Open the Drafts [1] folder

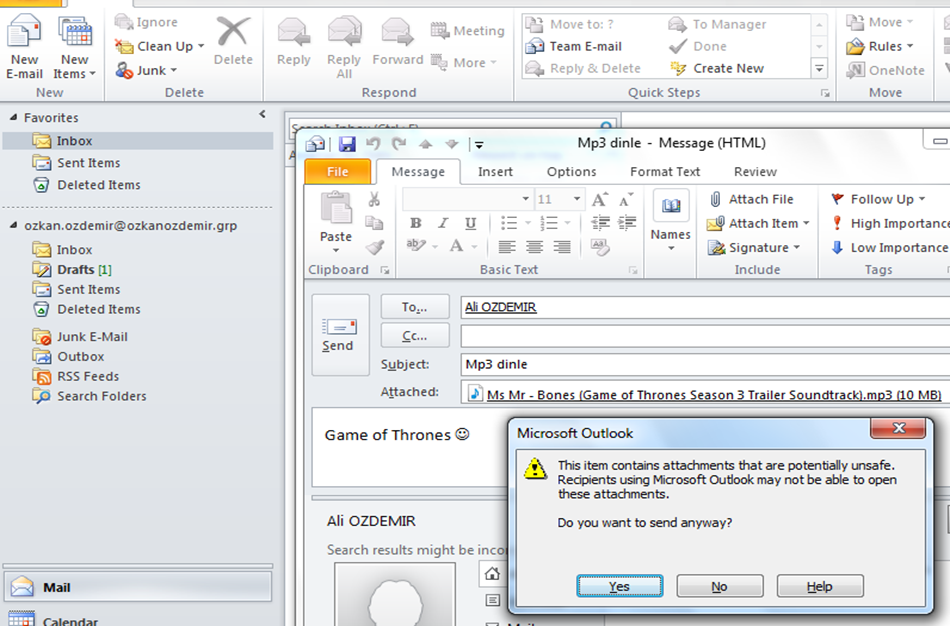[x=72, y=270]
